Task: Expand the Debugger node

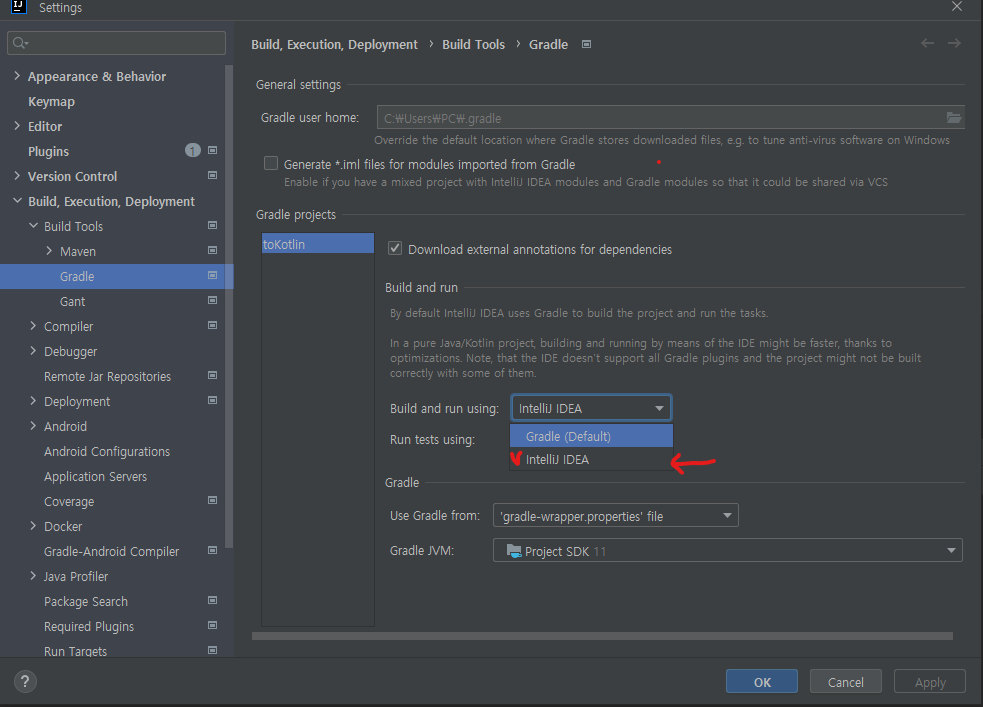Action: [33, 351]
